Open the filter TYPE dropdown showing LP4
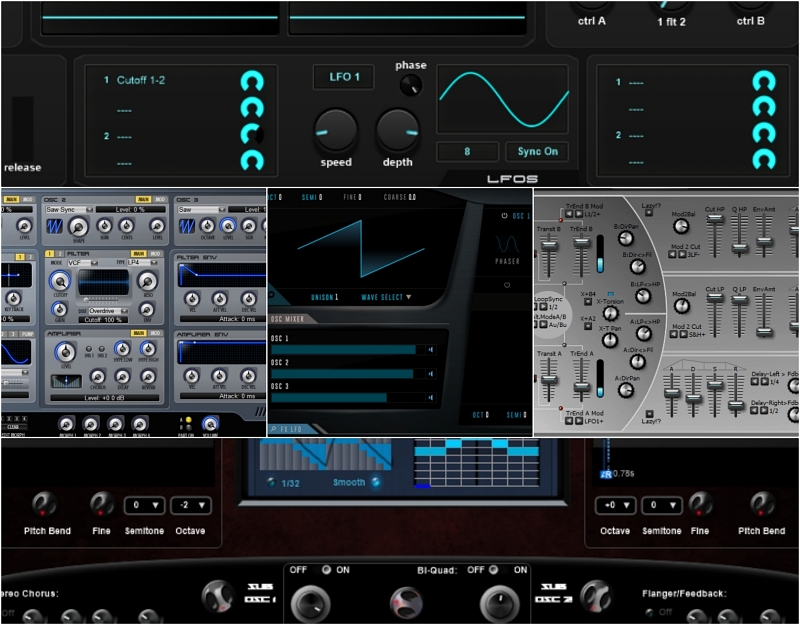This screenshot has width=800, height=625. click(x=141, y=261)
